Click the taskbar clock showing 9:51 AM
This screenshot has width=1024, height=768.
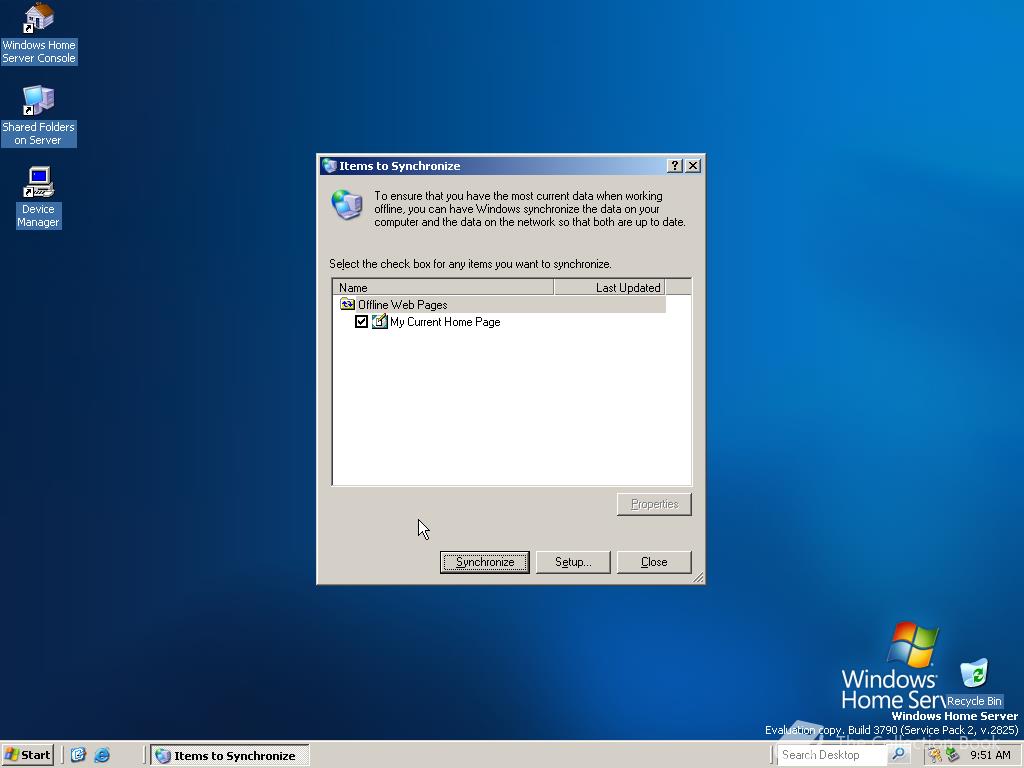(990, 756)
